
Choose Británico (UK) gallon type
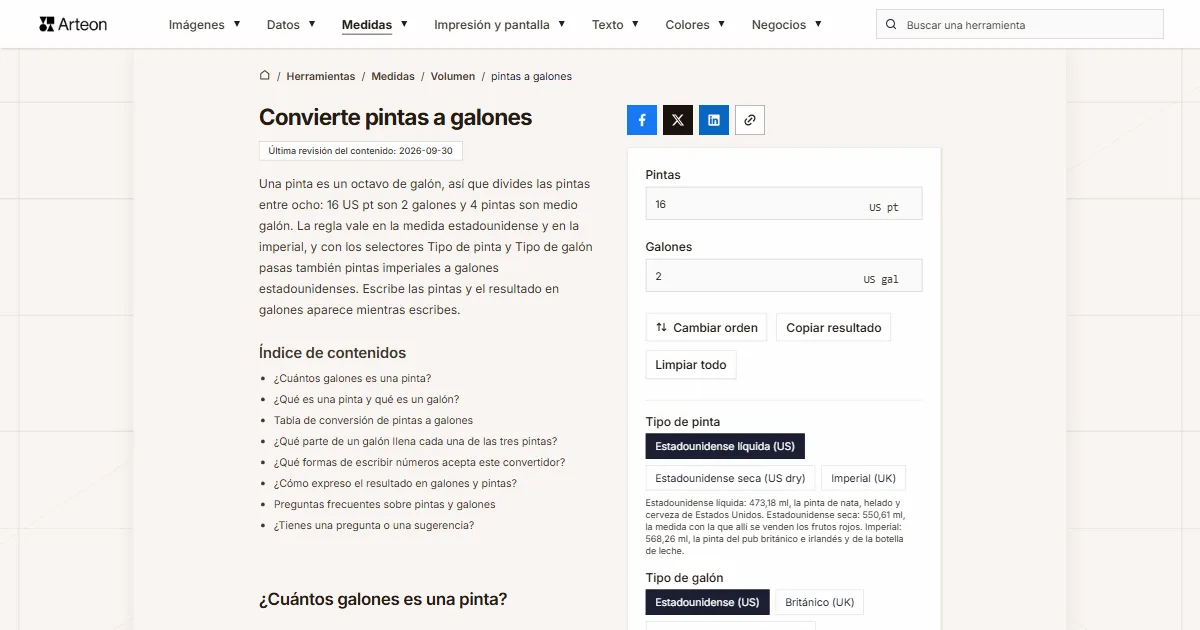click(820, 602)
